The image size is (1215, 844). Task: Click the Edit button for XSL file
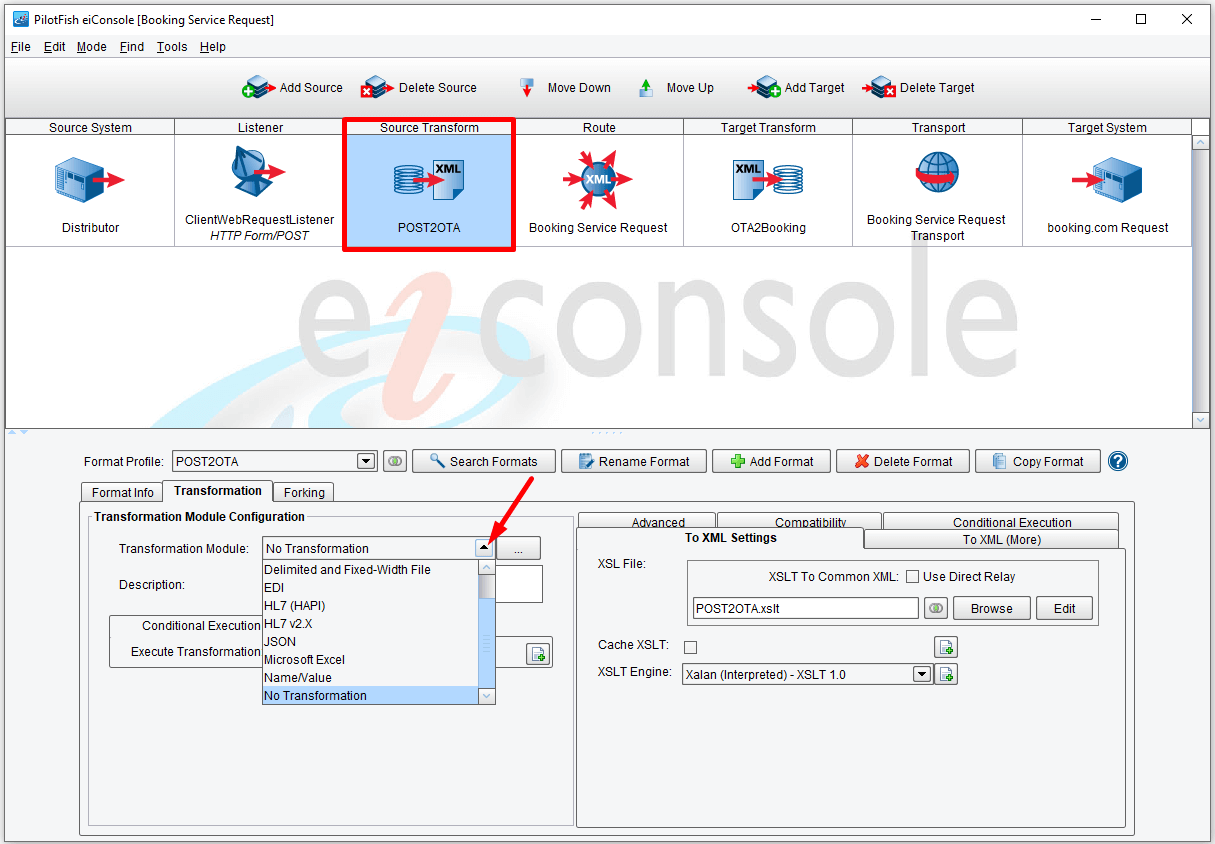tap(1065, 608)
